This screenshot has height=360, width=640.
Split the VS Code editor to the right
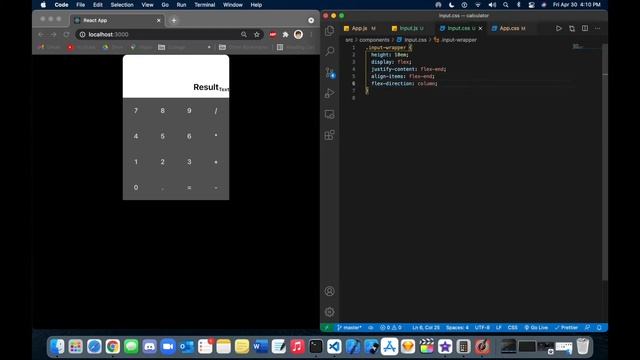(585, 28)
